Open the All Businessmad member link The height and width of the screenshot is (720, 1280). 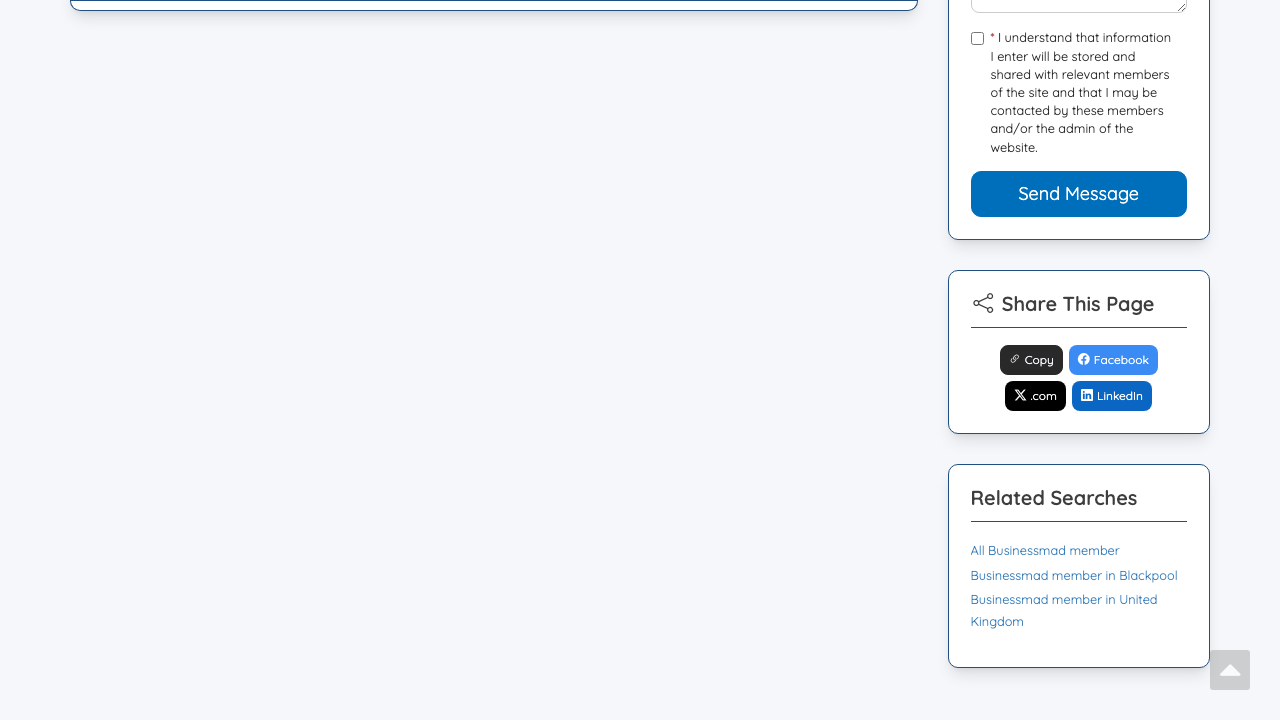click(1045, 551)
